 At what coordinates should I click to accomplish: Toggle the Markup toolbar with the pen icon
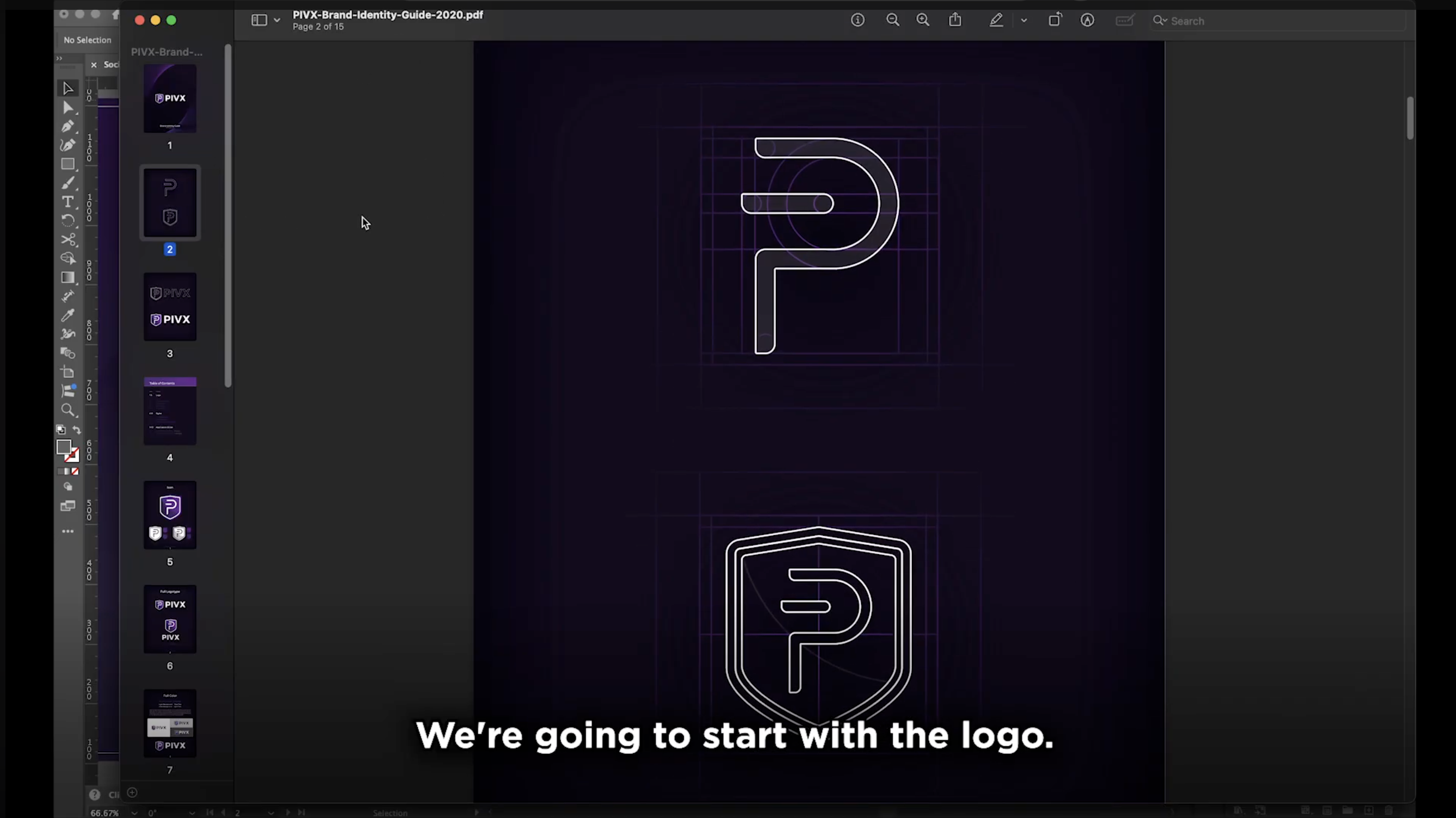pos(996,20)
